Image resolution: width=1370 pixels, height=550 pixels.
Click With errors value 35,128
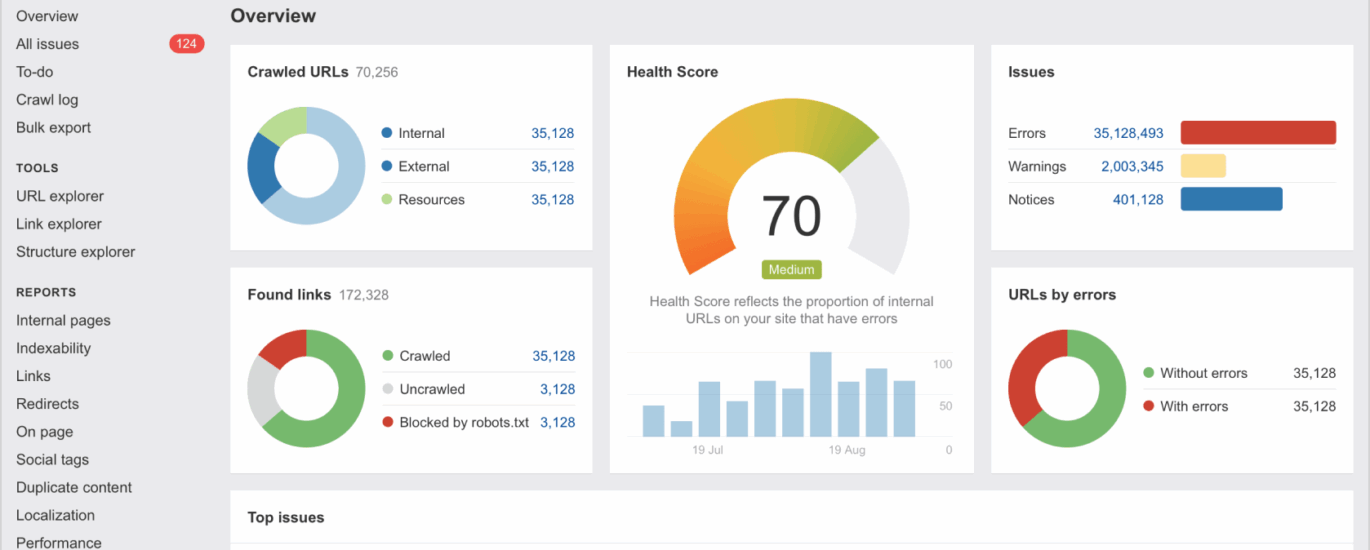coord(1314,406)
